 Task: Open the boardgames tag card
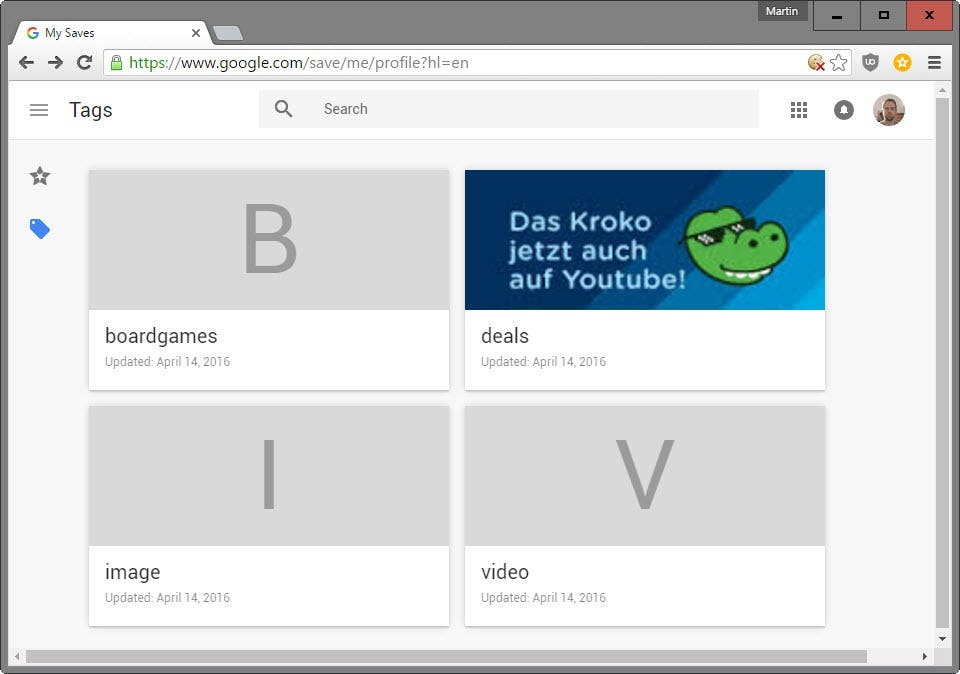point(269,280)
